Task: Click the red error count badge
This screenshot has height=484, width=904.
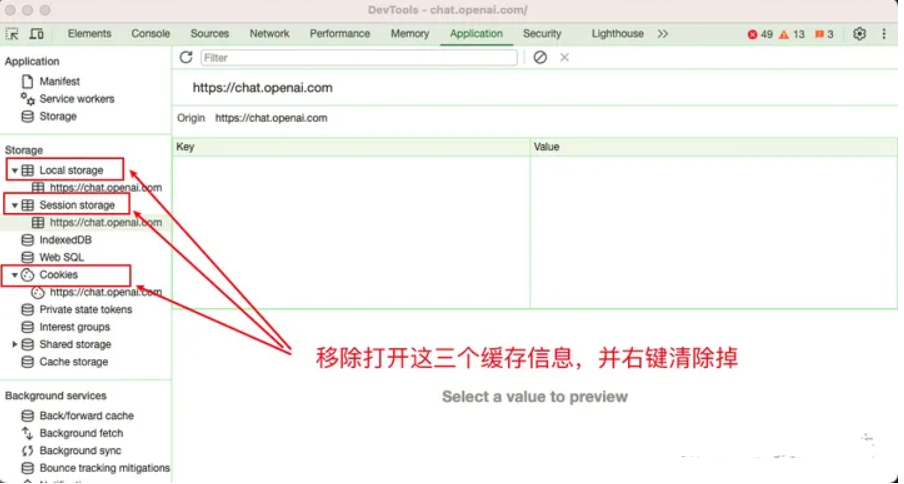Action: [760, 34]
